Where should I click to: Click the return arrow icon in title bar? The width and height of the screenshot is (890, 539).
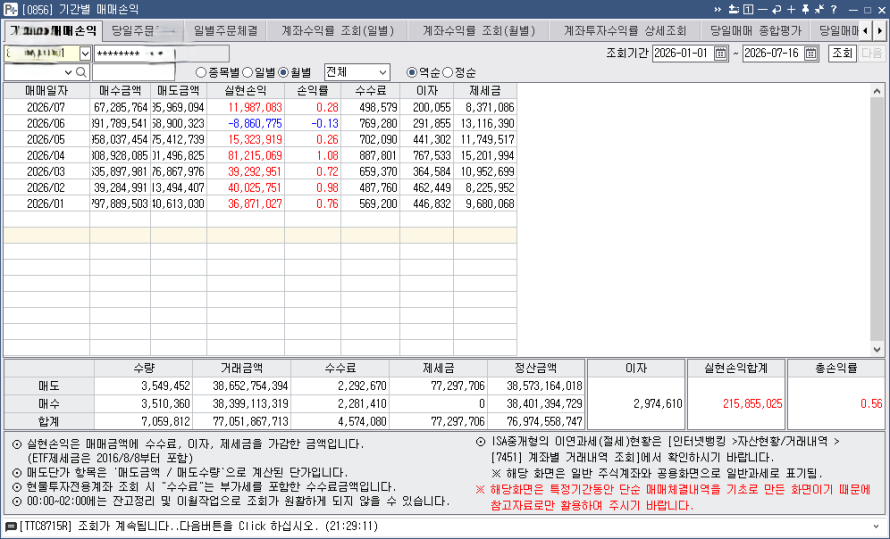776,10
